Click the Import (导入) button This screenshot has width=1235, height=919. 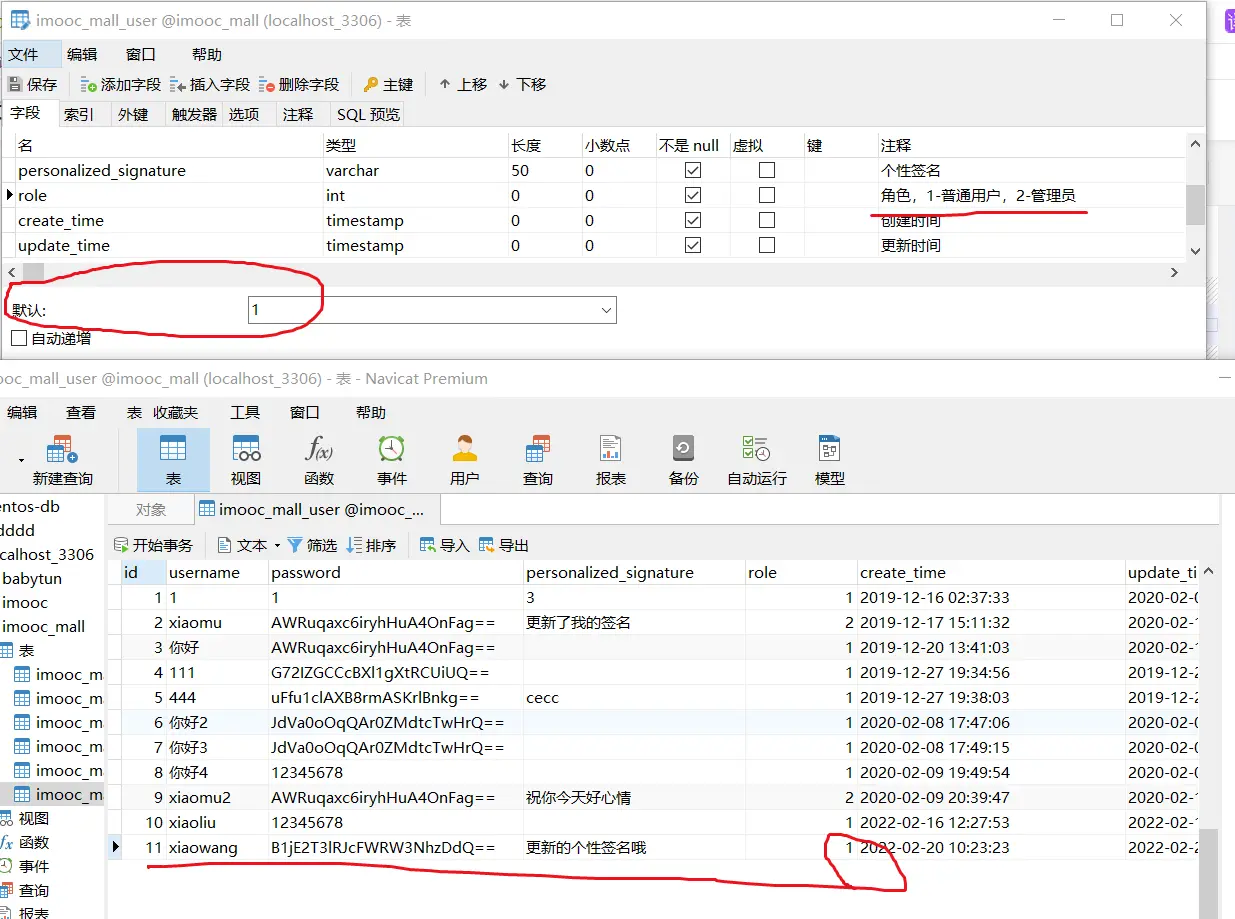[x=445, y=545]
